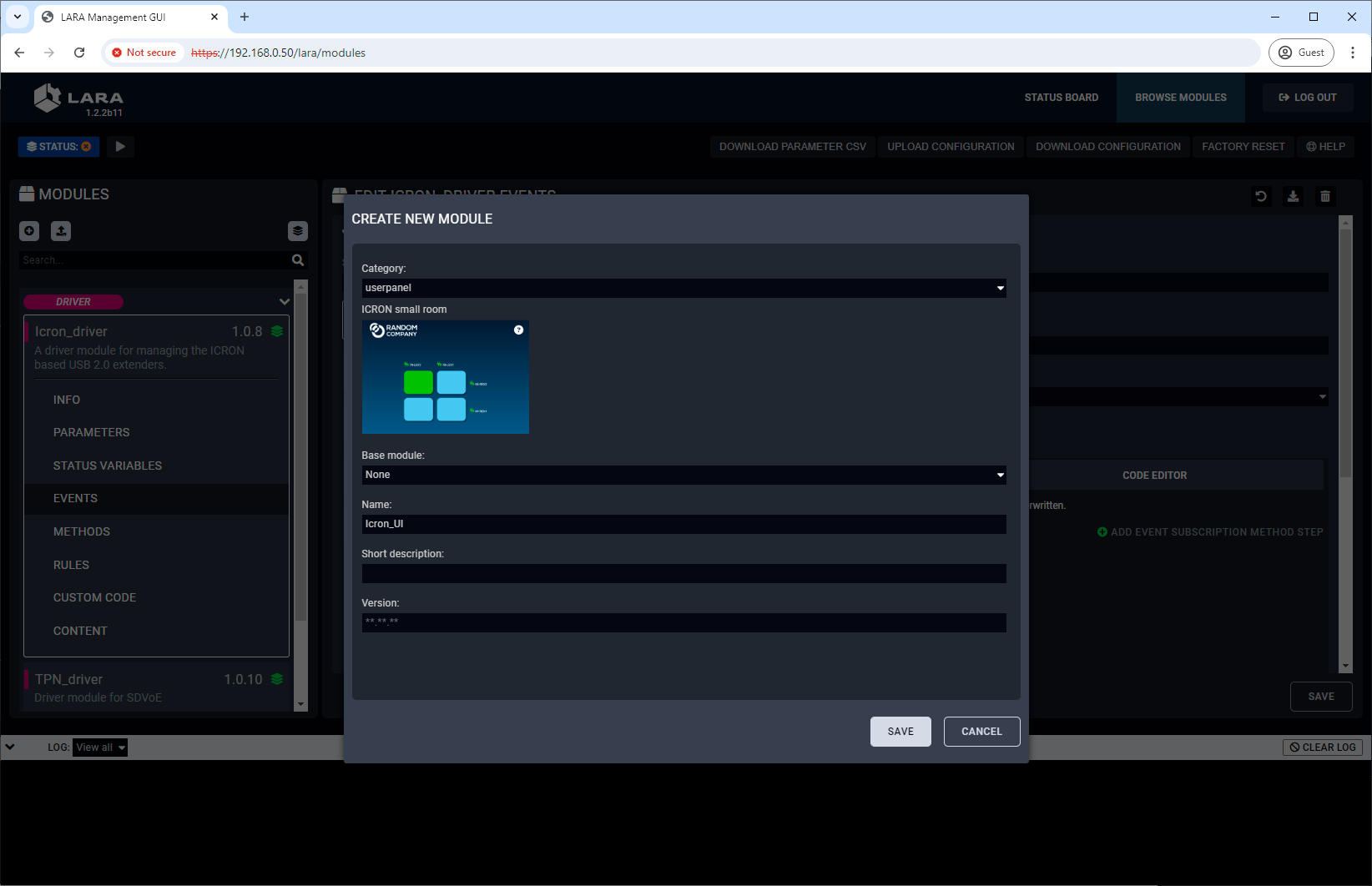Click the download module icon
Screen dimensions: 1372x886
(x=1293, y=197)
